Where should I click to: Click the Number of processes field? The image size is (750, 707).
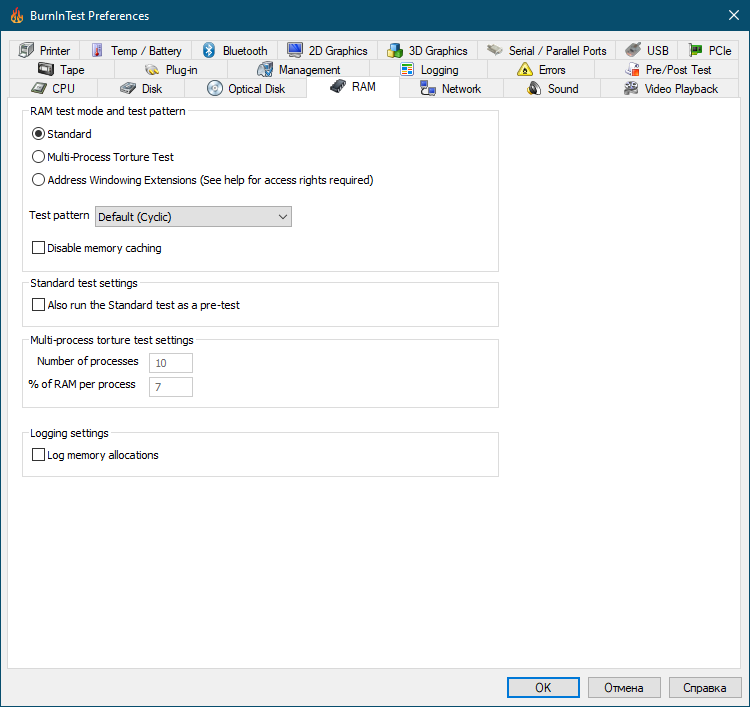(x=171, y=363)
